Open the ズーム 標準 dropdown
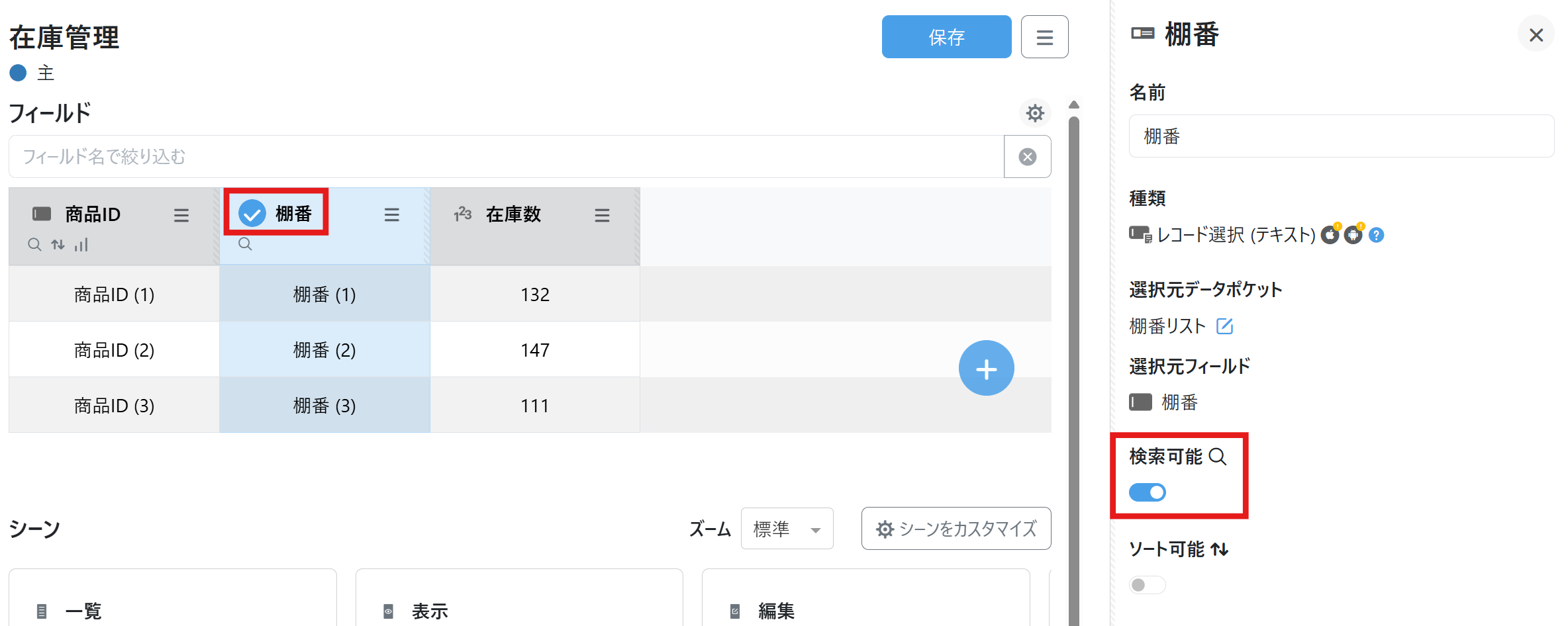The height and width of the screenshot is (626, 1568). [787, 529]
